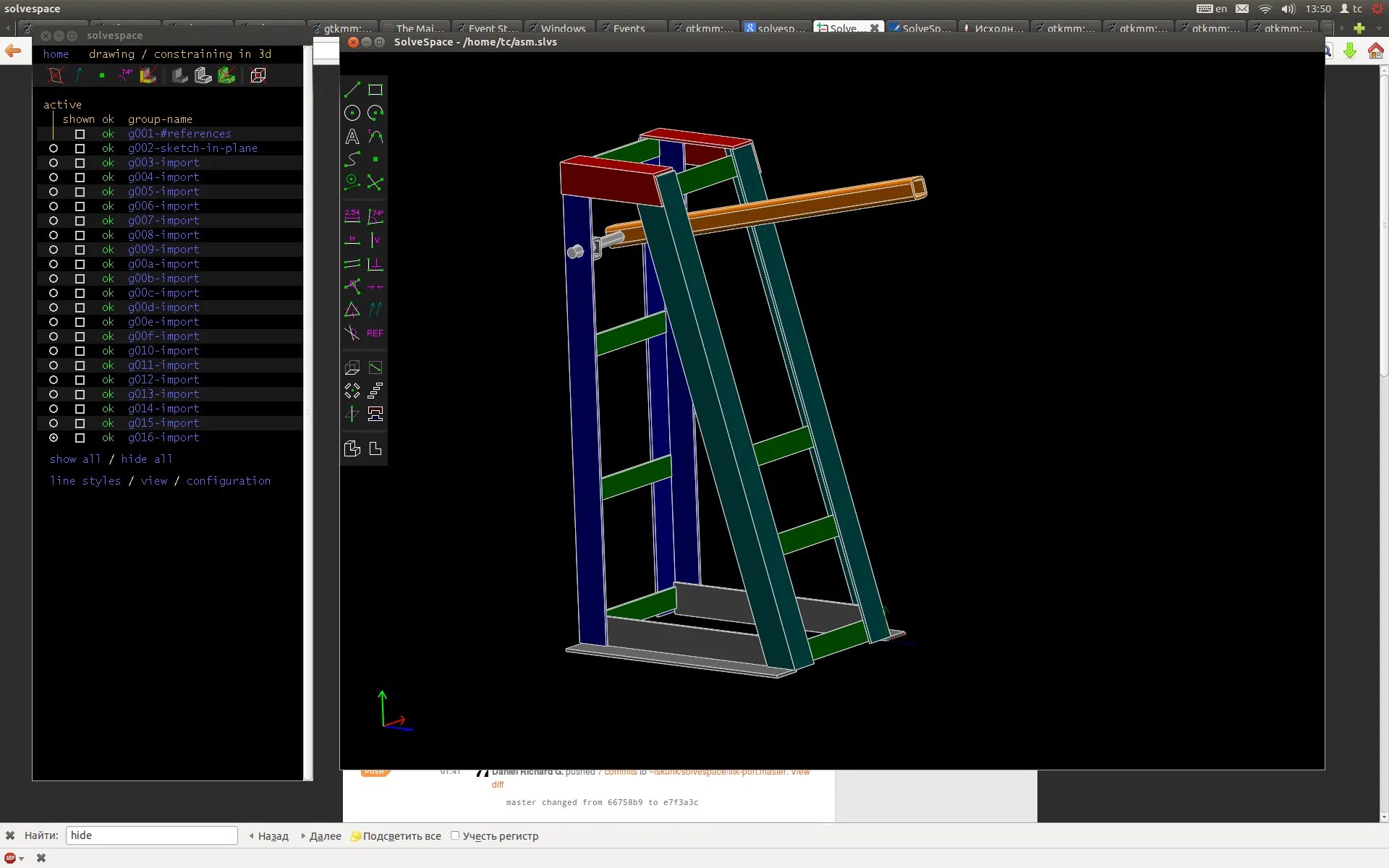The width and height of the screenshot is (1389, 868).
Task: Open the g016-import group link
Action: [163, 438]
